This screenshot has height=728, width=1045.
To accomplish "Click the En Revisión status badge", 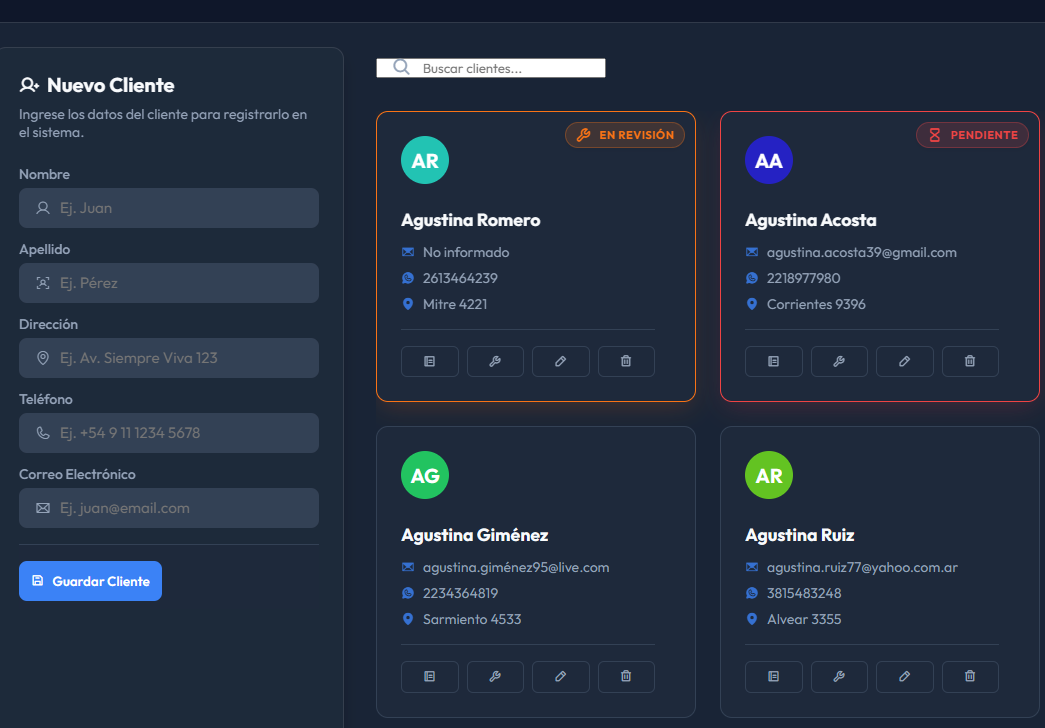I will click(x=625, y=135).
